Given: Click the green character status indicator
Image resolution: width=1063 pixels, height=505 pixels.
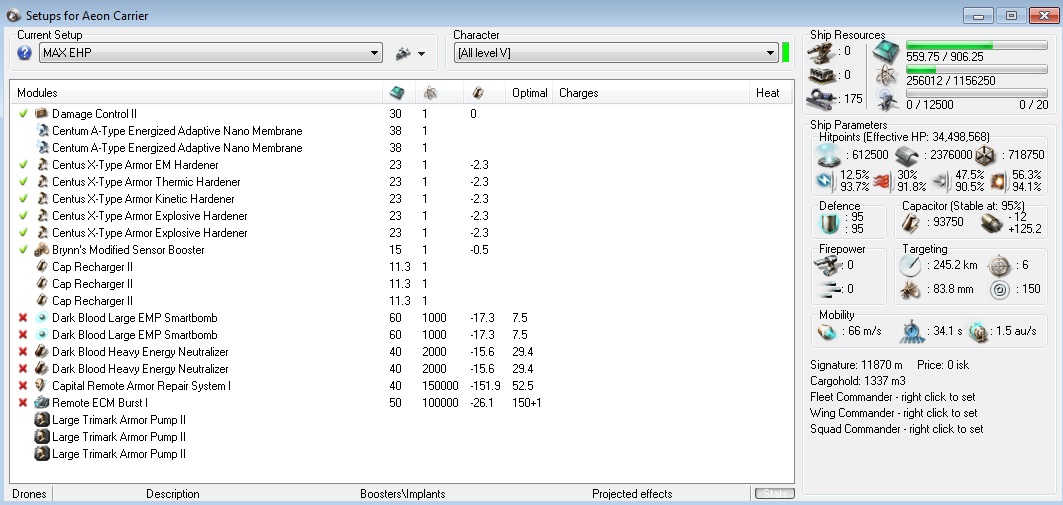Looking at the screenshot, I should (x=786, y=53).
